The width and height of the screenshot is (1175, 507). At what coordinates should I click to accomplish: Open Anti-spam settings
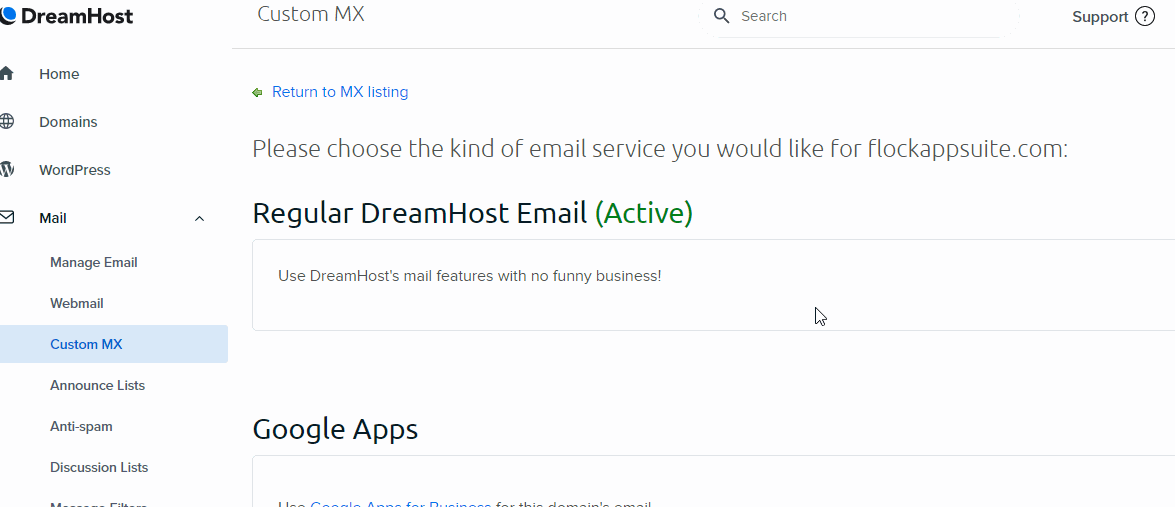[81, 426]
